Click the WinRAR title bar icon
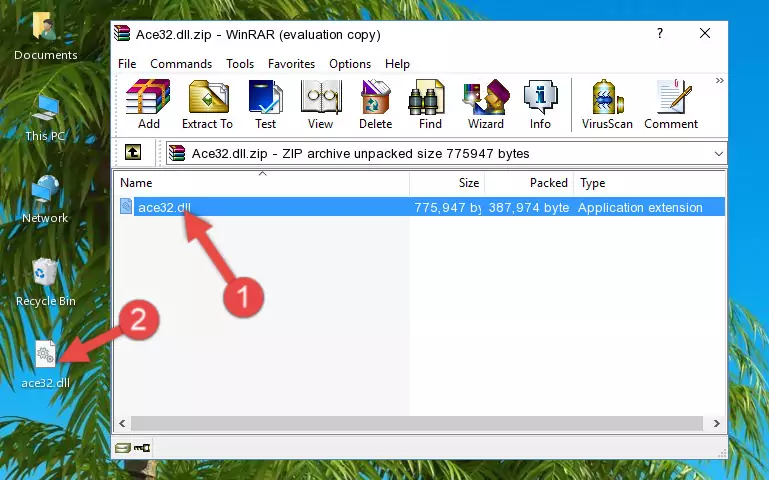 click(122, 33)
